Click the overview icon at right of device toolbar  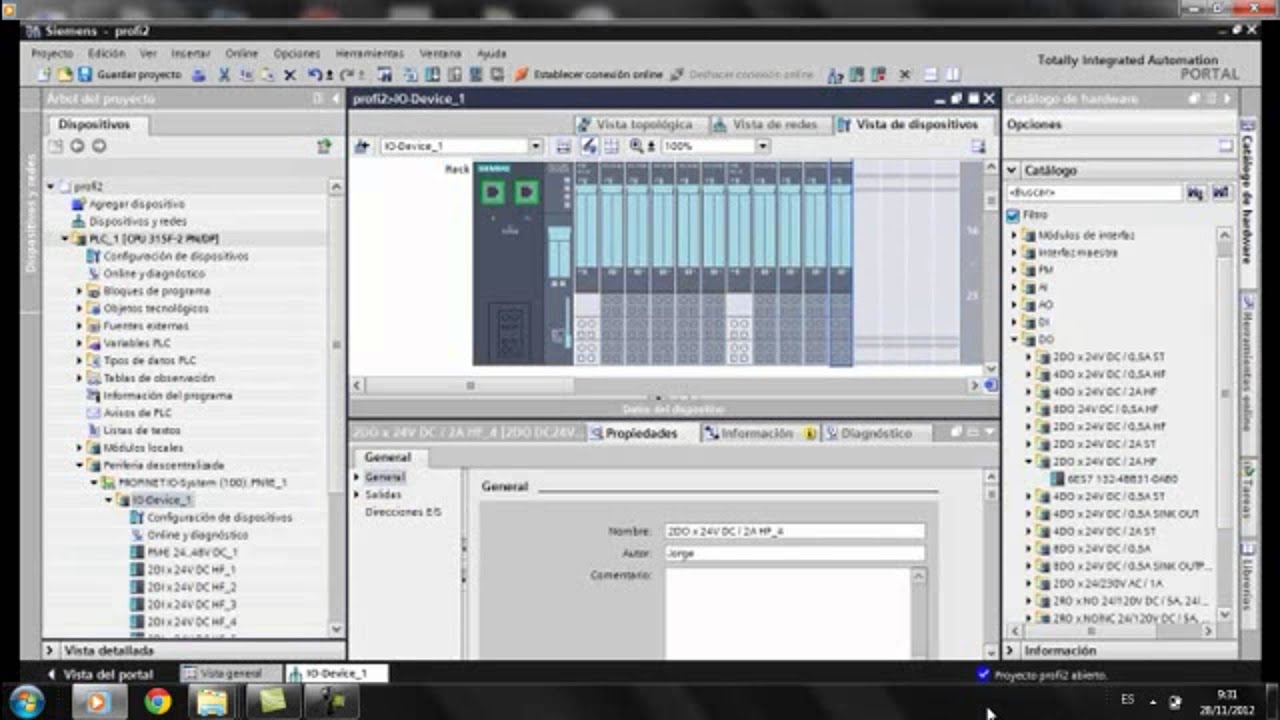pos(978,146)
